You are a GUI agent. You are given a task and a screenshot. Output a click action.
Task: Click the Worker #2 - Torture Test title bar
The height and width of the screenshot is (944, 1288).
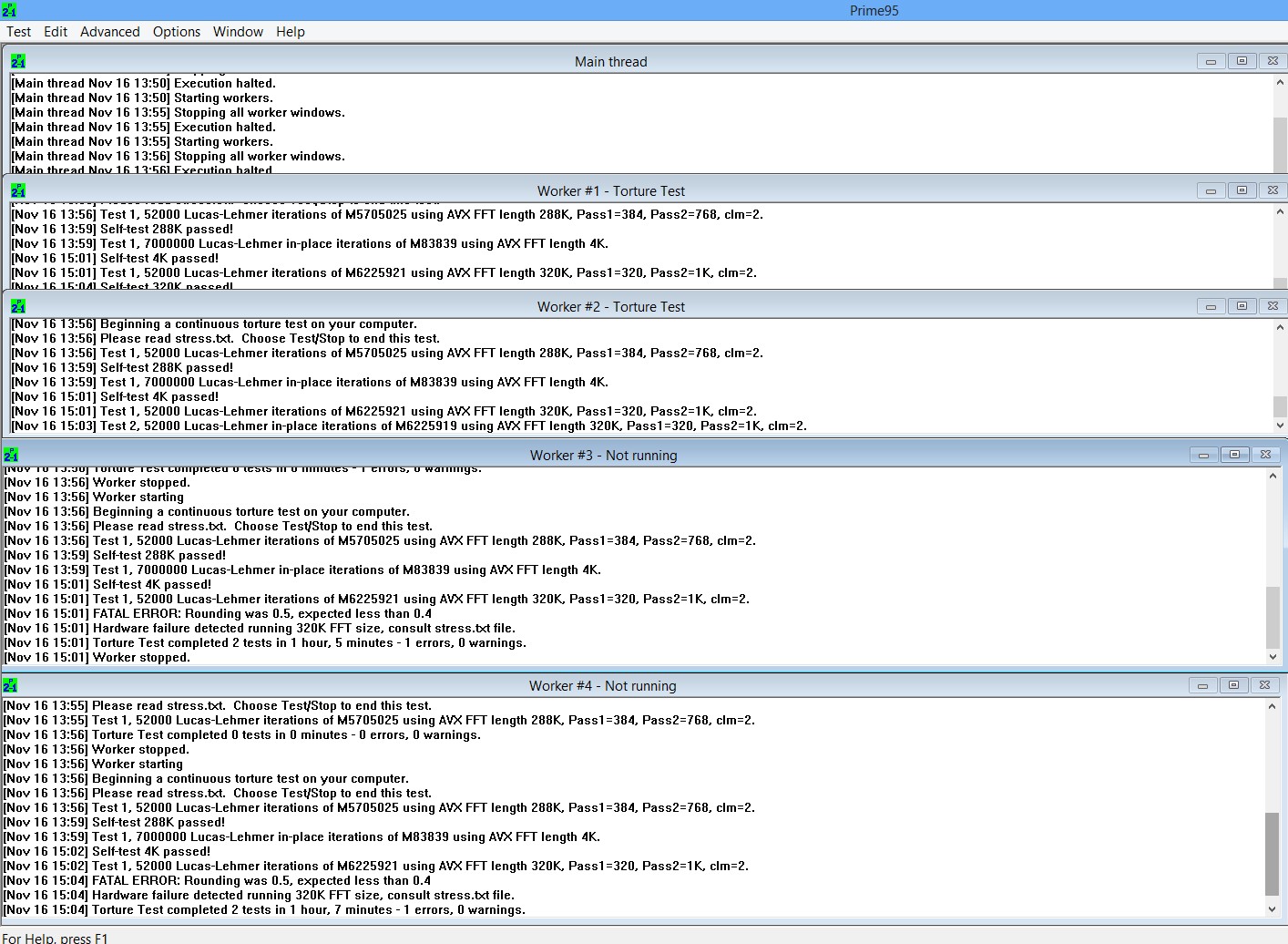click(610, 306)
